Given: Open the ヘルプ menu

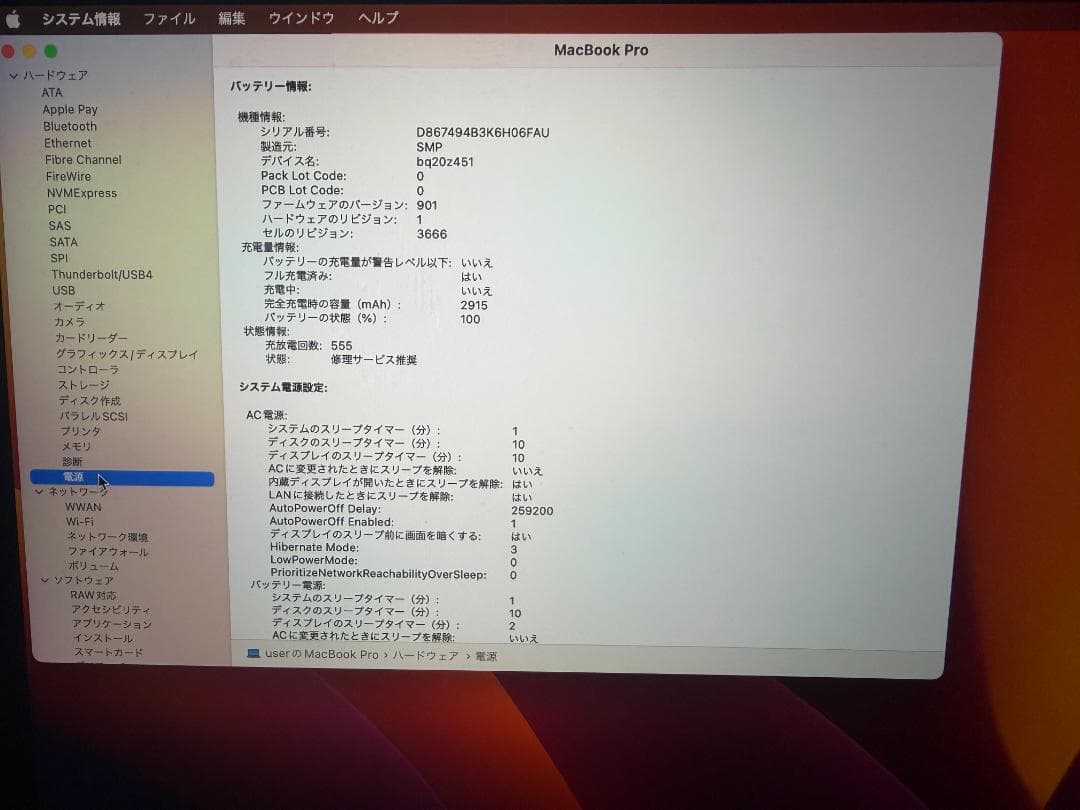Looking at the screenshot, I should coord(377,17).
